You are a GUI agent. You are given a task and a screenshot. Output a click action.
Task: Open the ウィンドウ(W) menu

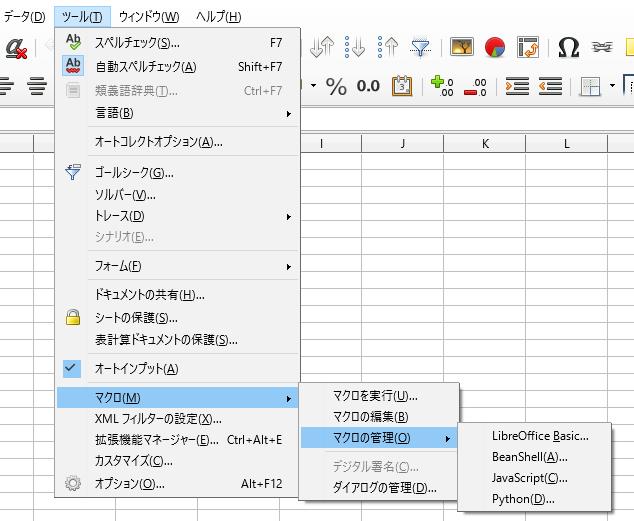[149, 17]
